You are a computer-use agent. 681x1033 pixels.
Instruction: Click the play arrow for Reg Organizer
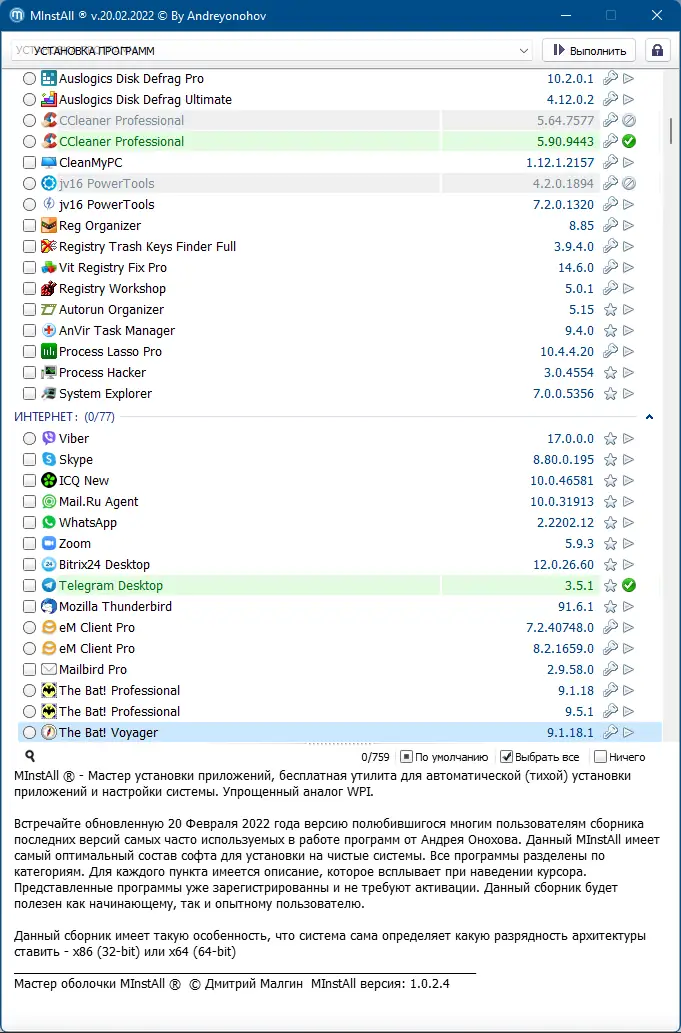pyautogui.click(x=629, y=226)
